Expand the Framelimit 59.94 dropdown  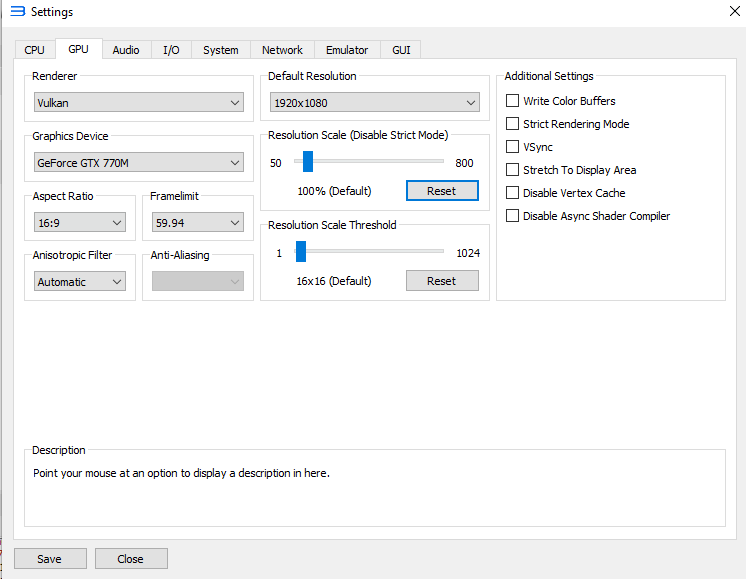pyautogui.click(x=197, y=223)
